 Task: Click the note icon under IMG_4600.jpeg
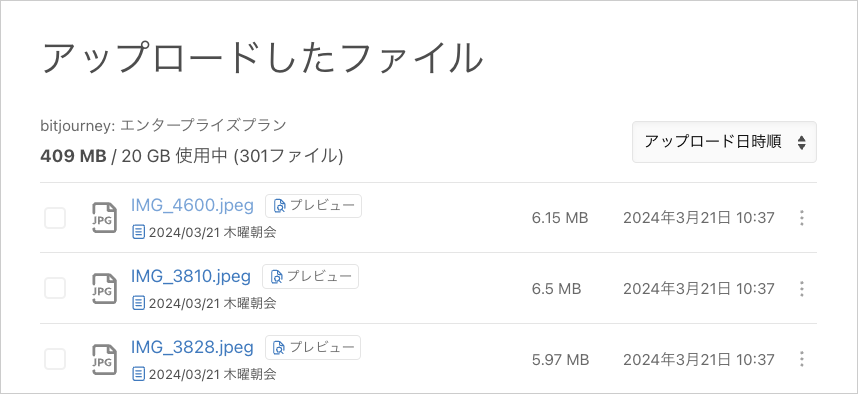(x=138, y=233)
